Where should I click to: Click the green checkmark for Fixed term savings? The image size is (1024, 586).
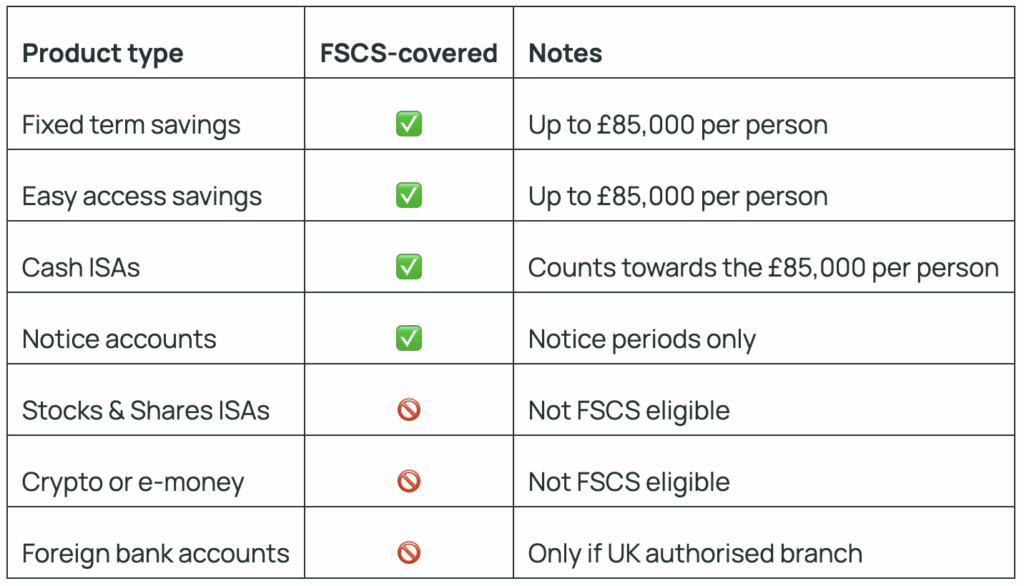(x=408, y=124)
